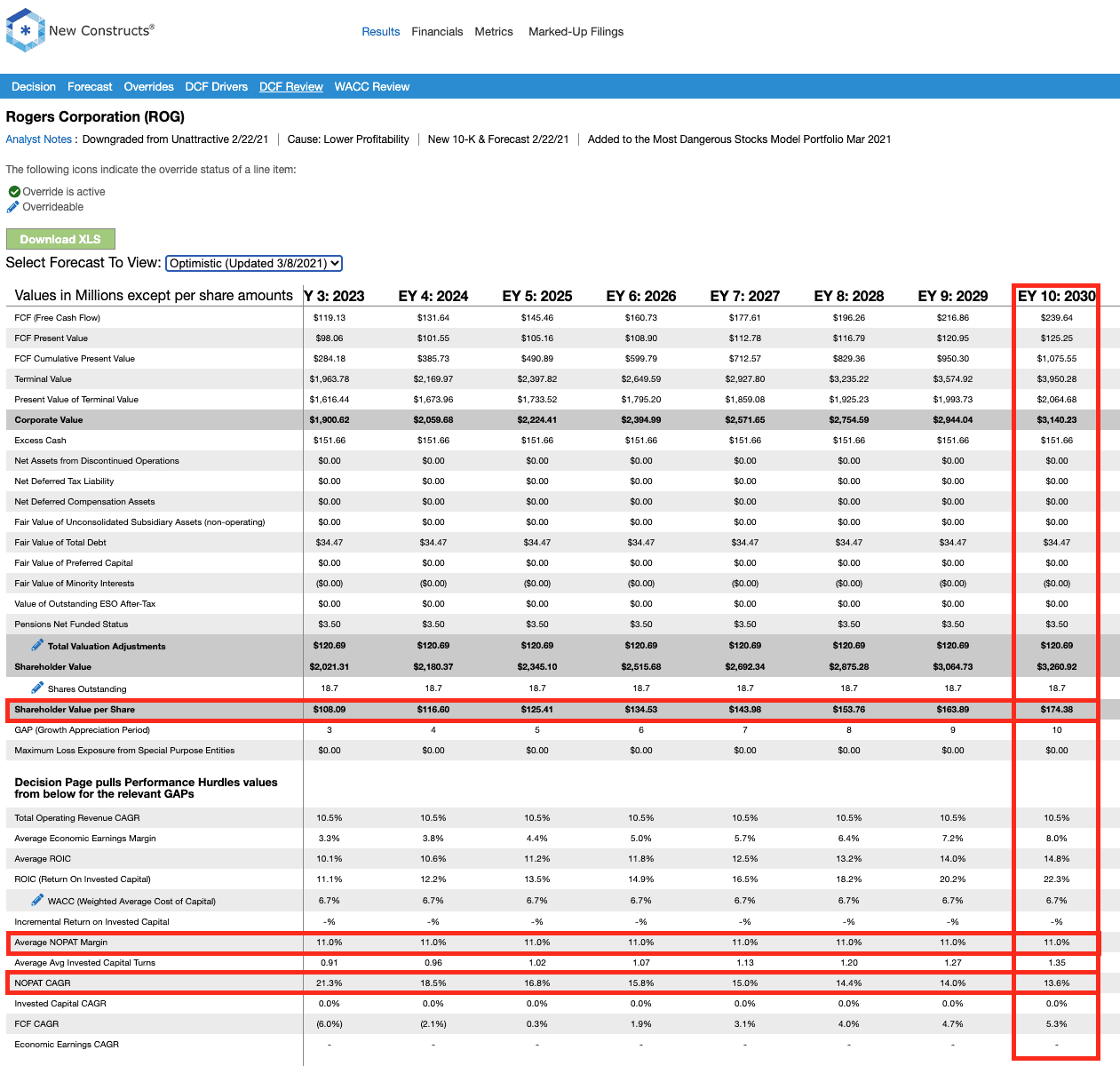Click the $3,260.92 Shareholder Value cell
1120x1066 pixels.
[1056, 667]
